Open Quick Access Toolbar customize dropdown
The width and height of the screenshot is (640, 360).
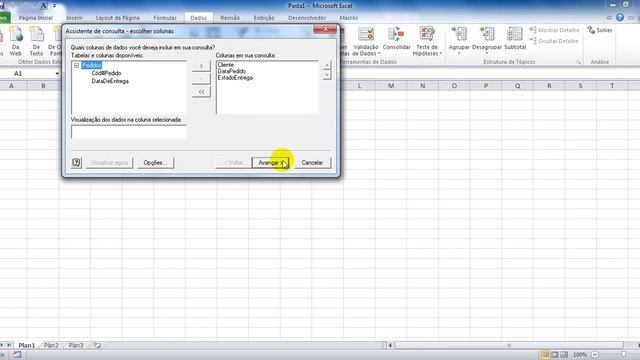(x=54, y=6)
